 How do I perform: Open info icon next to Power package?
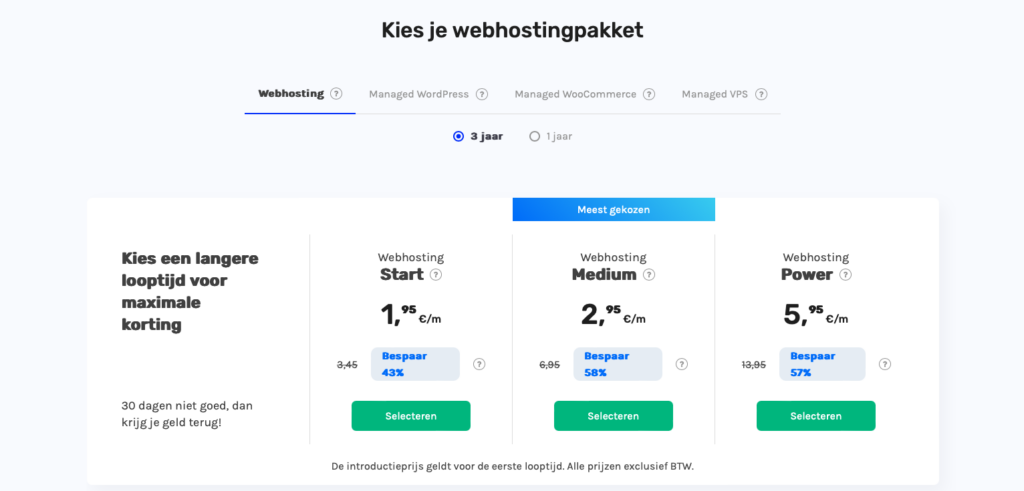pos(846,275)
